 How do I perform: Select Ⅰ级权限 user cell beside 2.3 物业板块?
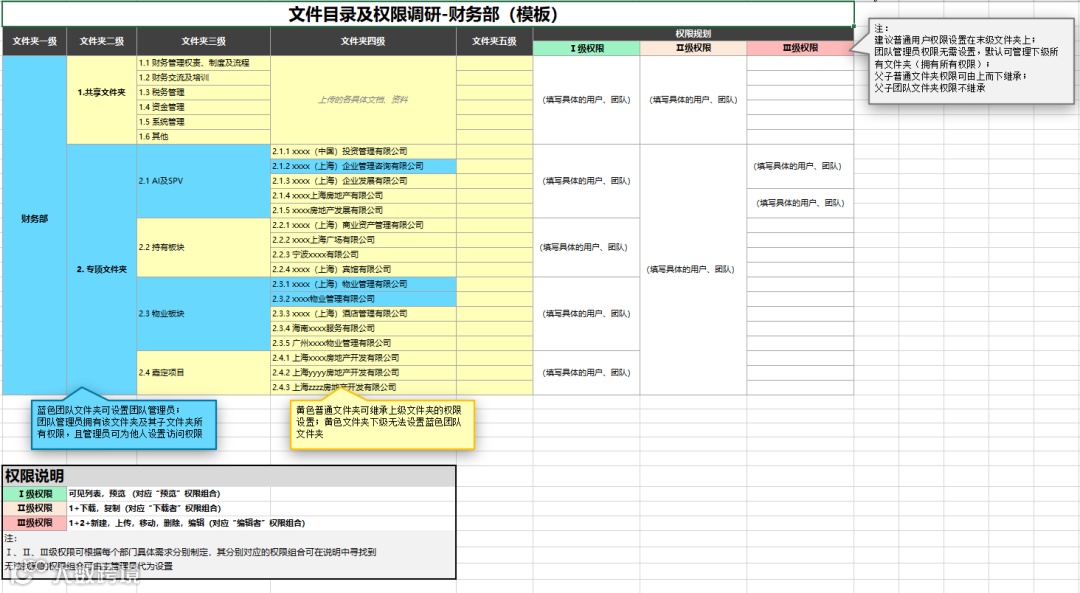tap(586, 313)
